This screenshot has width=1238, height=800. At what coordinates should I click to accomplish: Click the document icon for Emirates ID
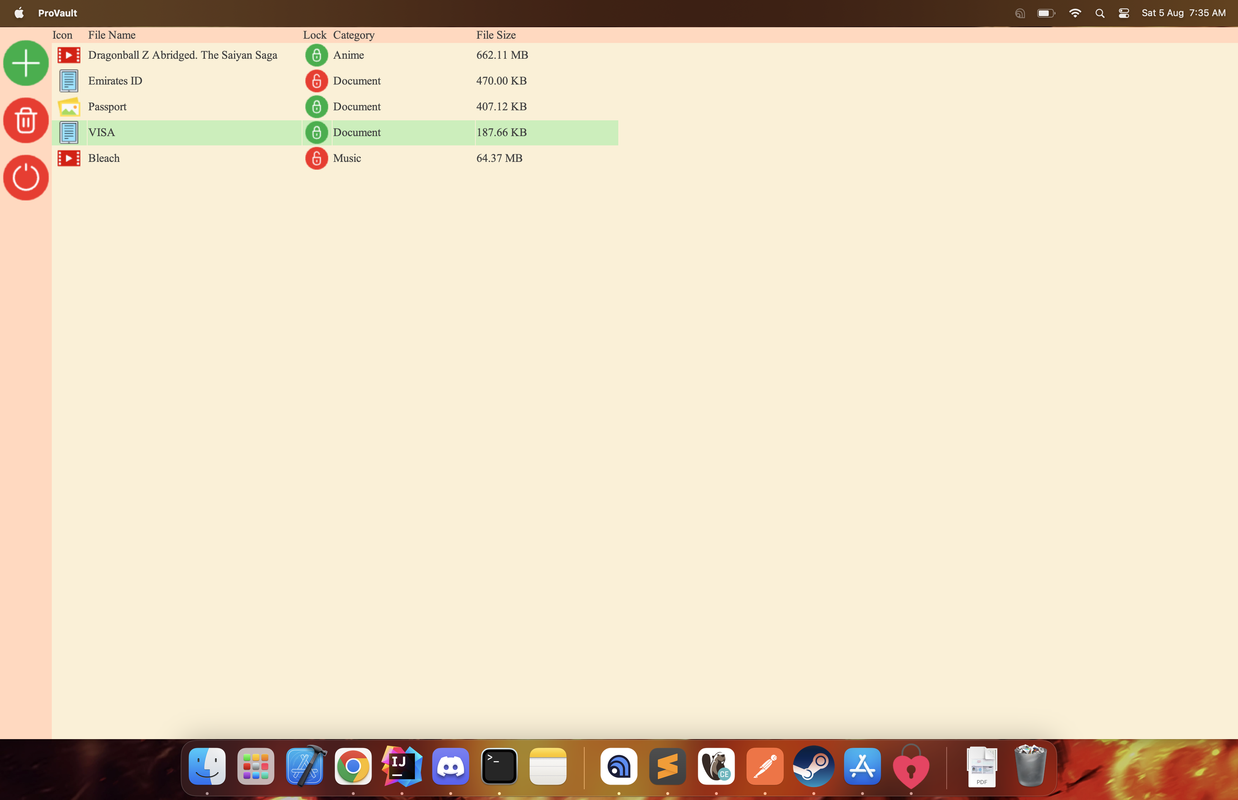(68, 81)
